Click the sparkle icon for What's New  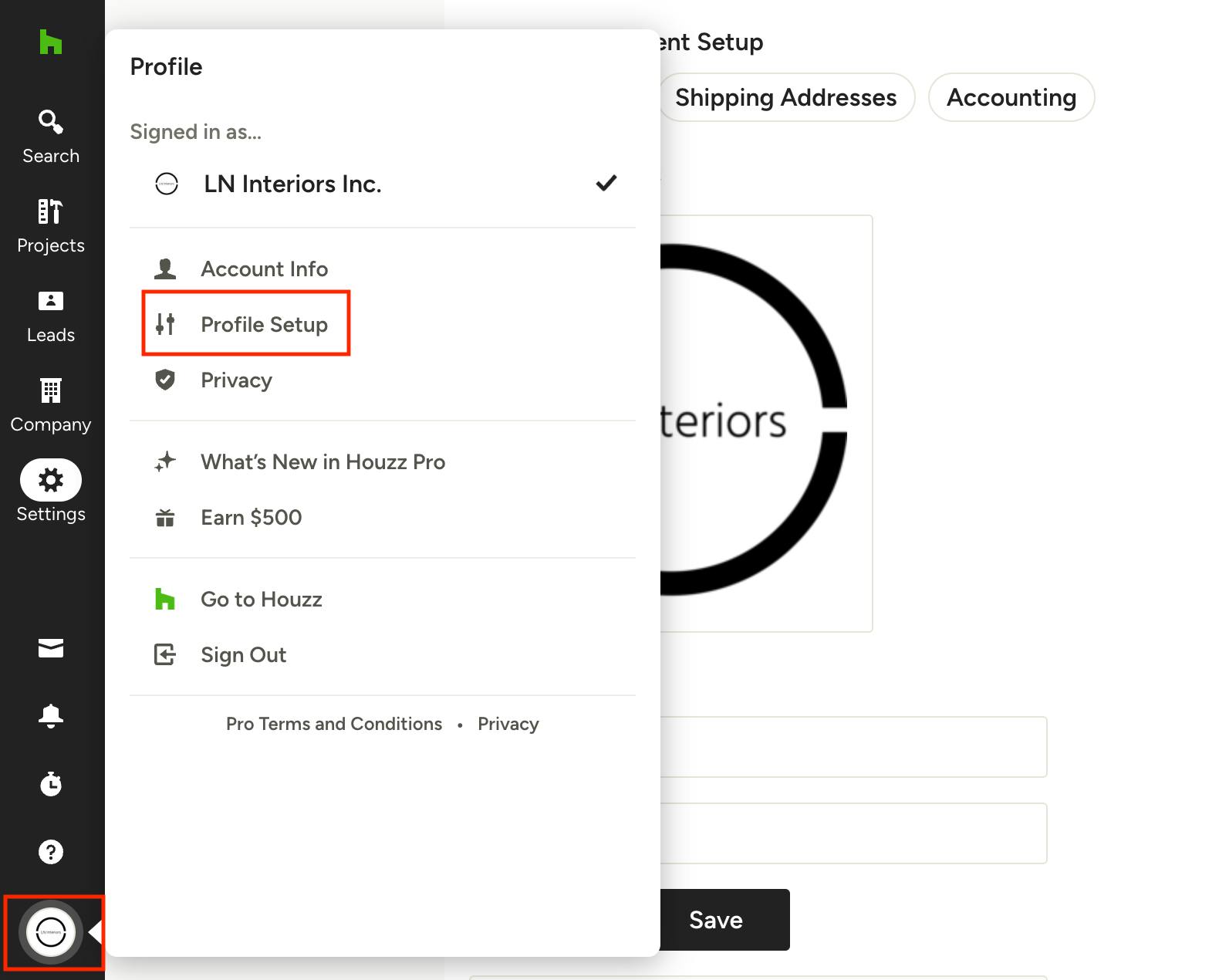pos(165,461)
